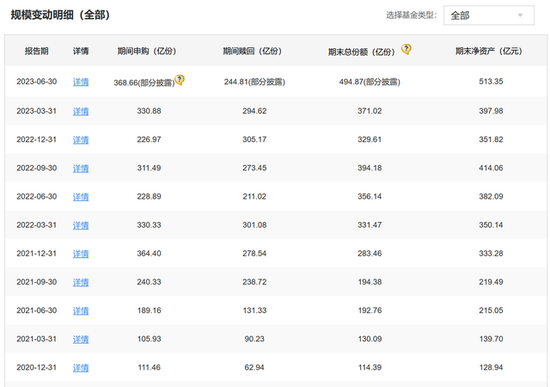Open 详情 link for 2021-03-31
Screen dimensions: 550x387
pyautogui.click(x=81, y=339)
